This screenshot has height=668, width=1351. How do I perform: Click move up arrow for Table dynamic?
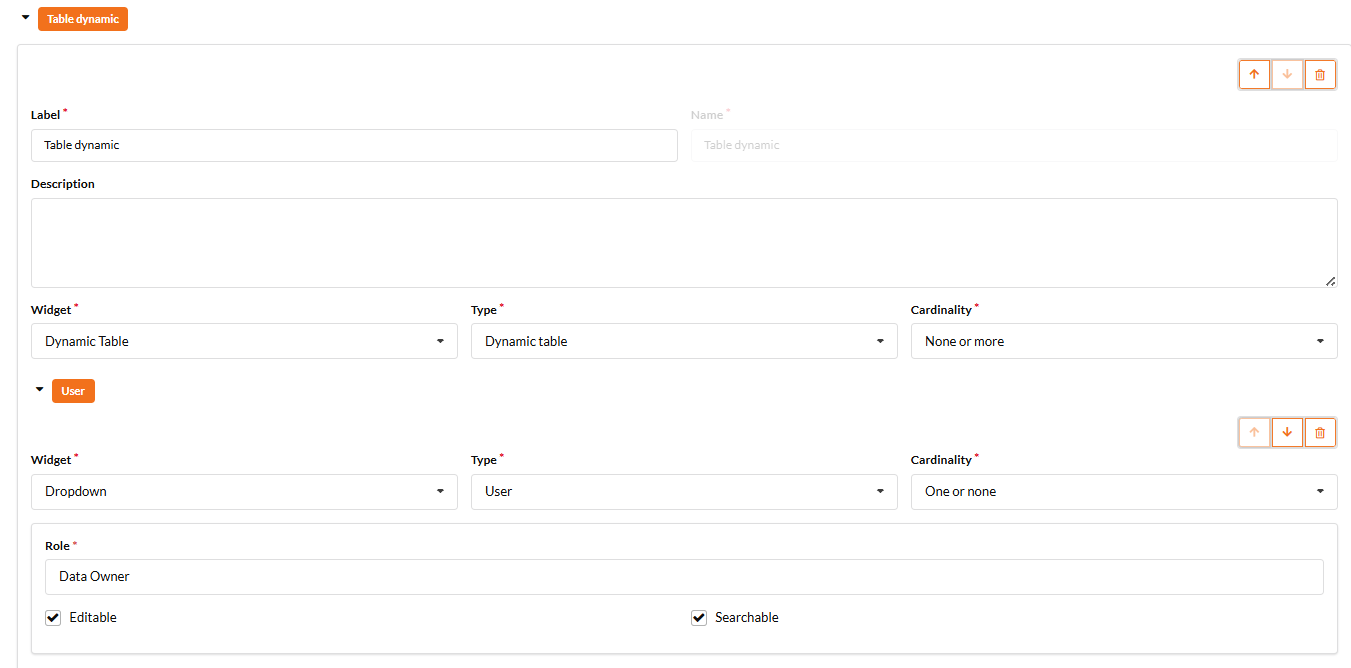coord(1254,75)
